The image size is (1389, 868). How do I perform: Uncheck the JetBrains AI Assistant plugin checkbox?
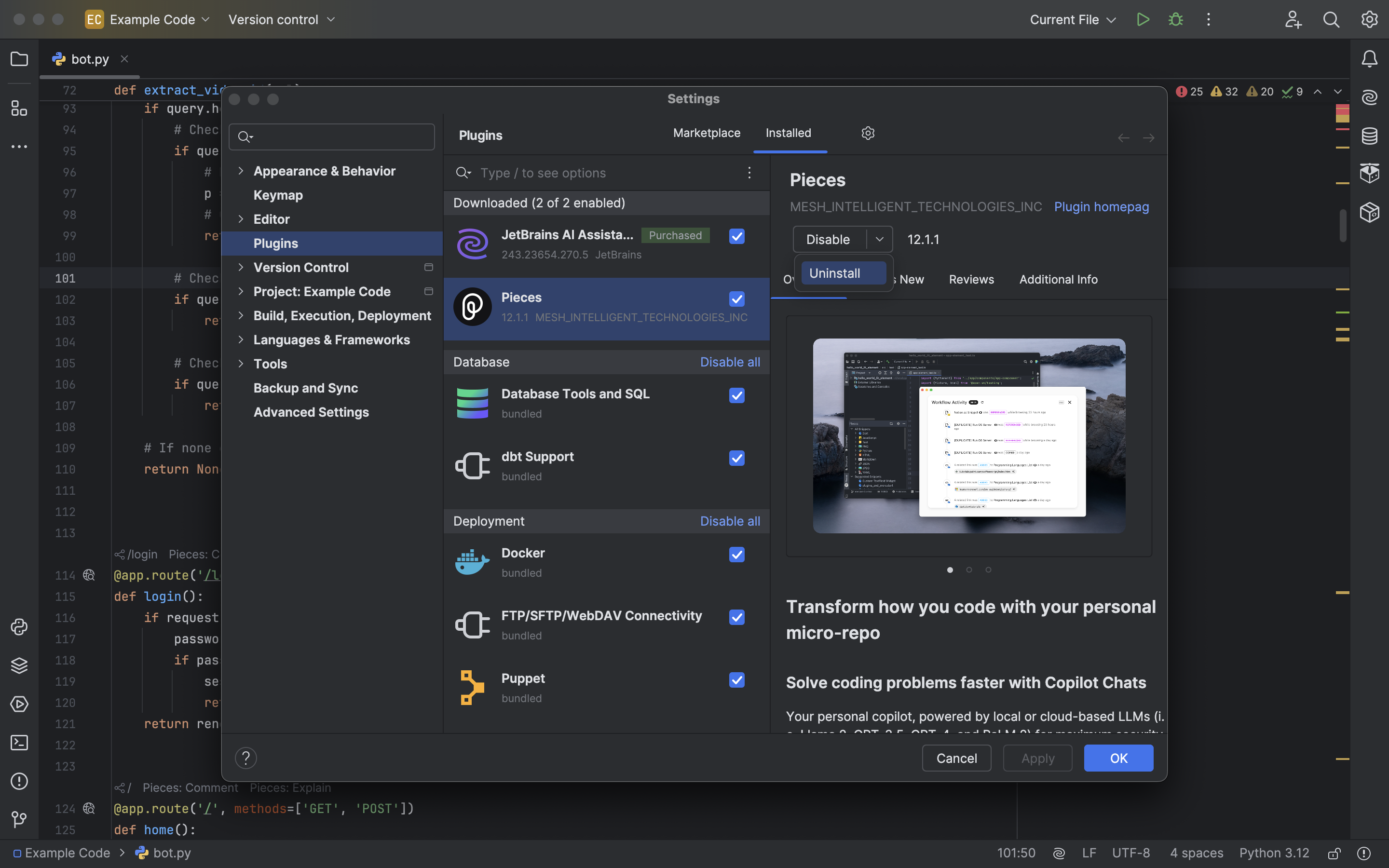737,236
